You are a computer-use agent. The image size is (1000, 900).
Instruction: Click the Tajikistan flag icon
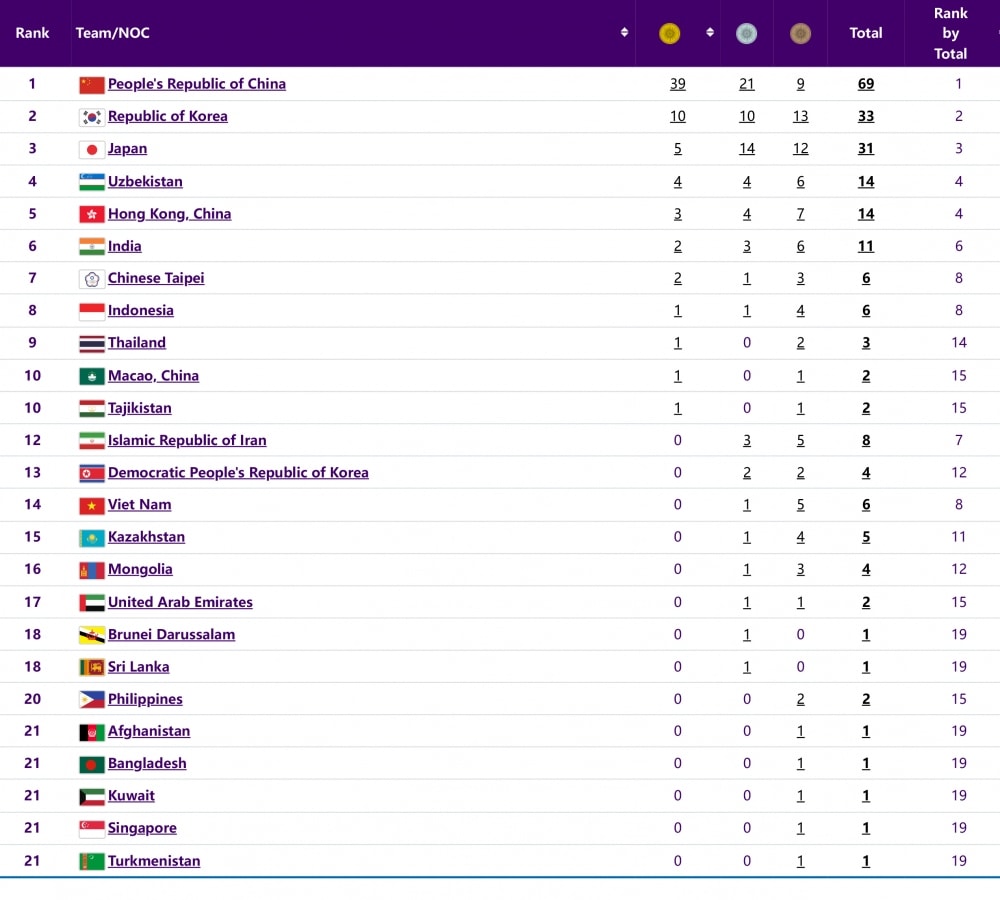pyautogui.click(x=92, y=409)
